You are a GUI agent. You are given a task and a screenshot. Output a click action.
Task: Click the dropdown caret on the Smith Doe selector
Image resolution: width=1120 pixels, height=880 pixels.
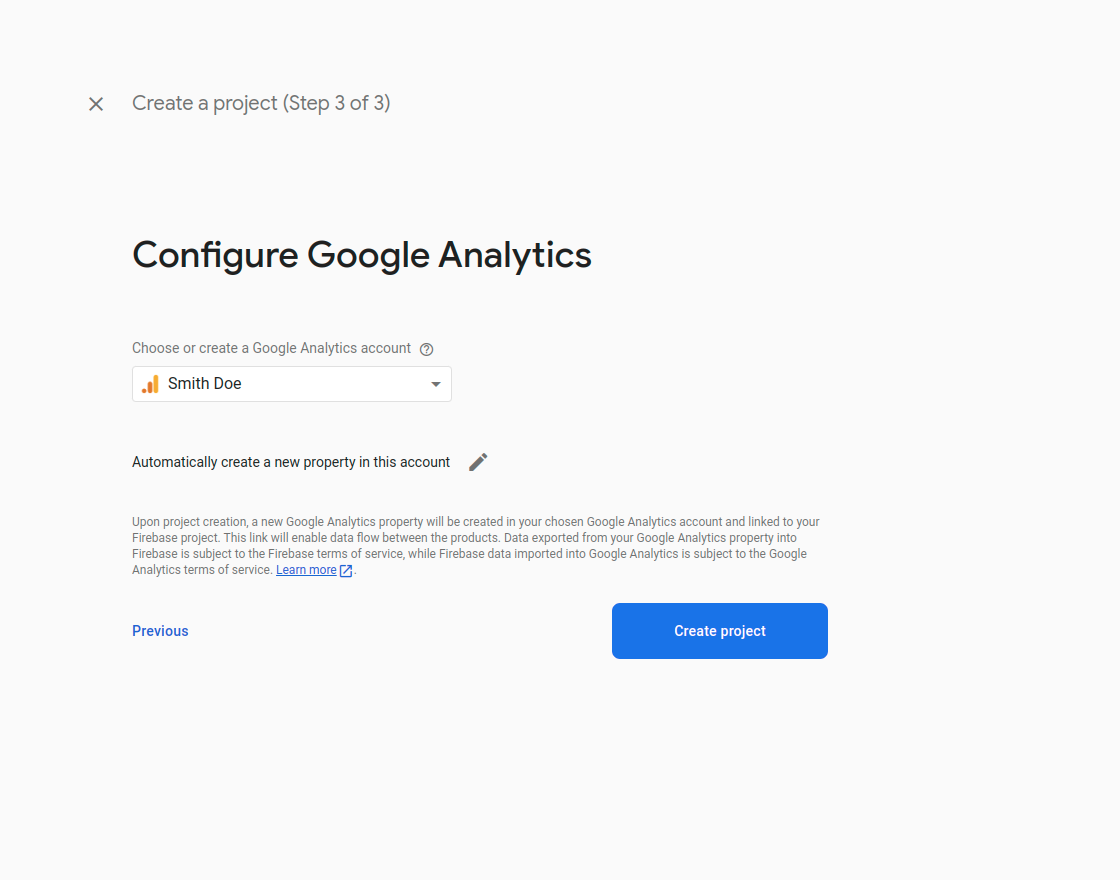coord(435,384)
